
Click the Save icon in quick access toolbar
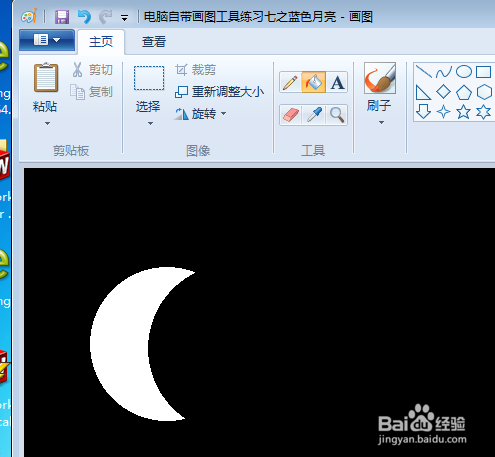[62, 17]
